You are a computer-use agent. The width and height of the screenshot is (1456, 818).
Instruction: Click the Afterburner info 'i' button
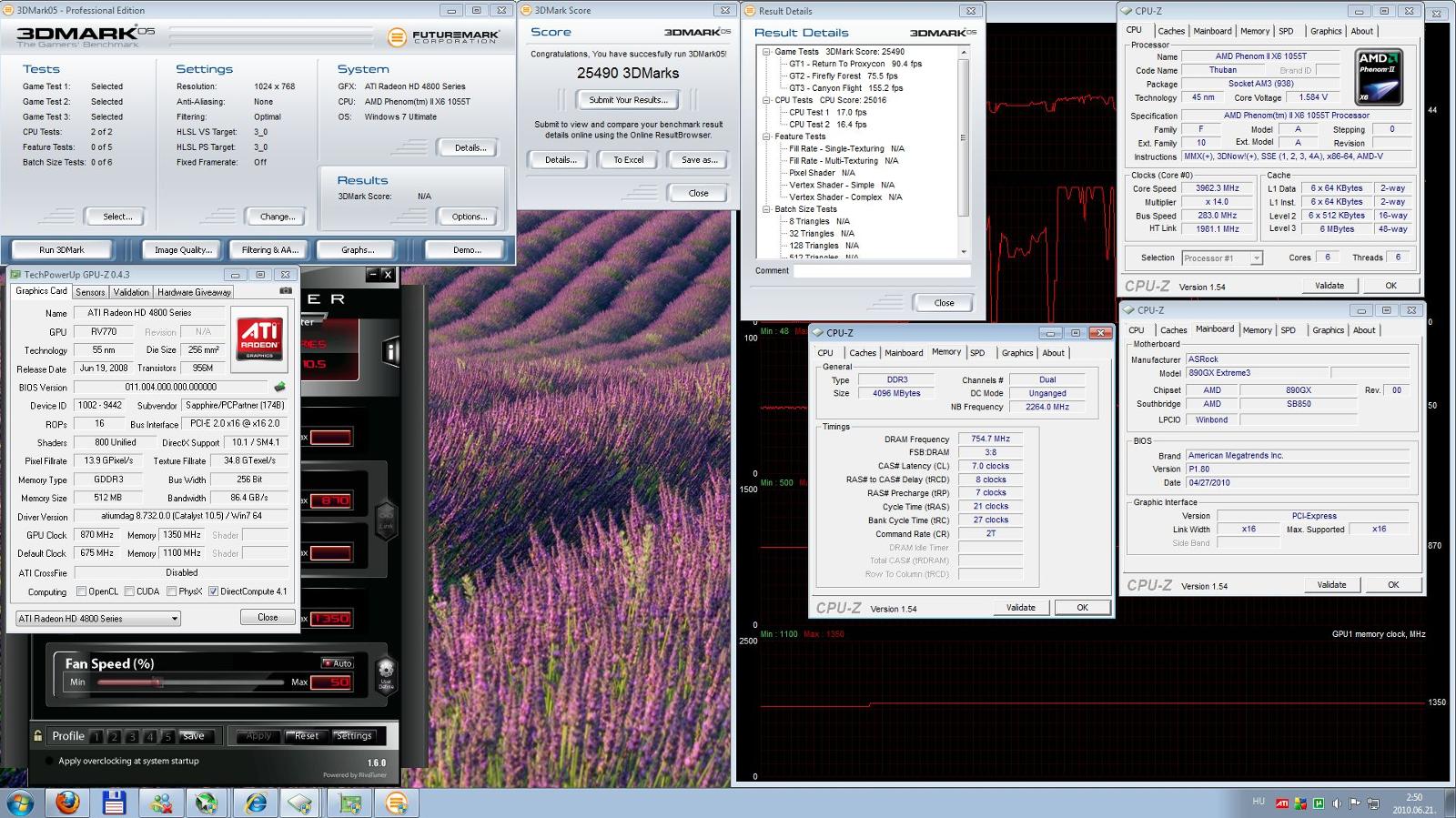(391, 351)
